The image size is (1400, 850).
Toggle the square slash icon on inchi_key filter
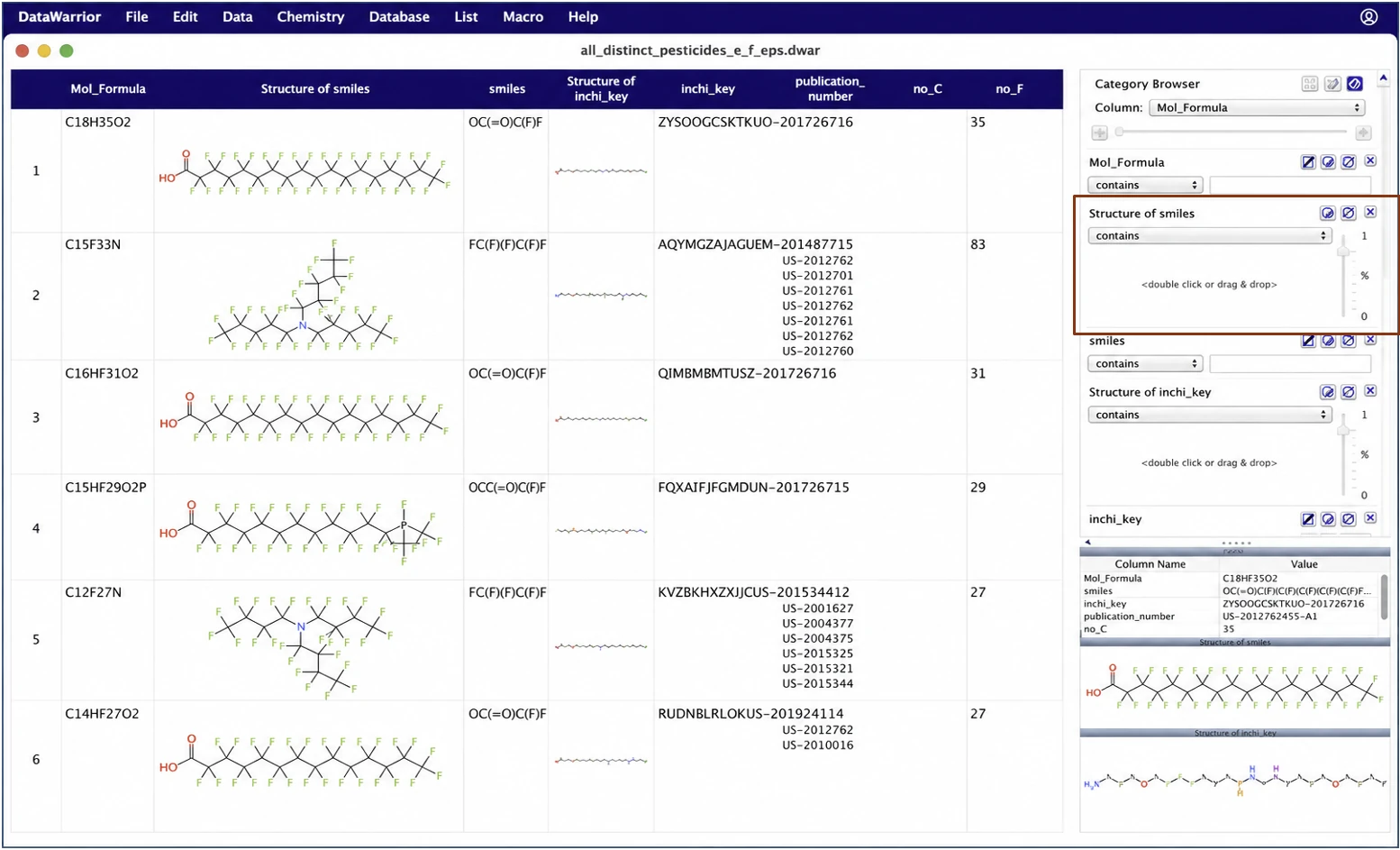coord(1308,519)
